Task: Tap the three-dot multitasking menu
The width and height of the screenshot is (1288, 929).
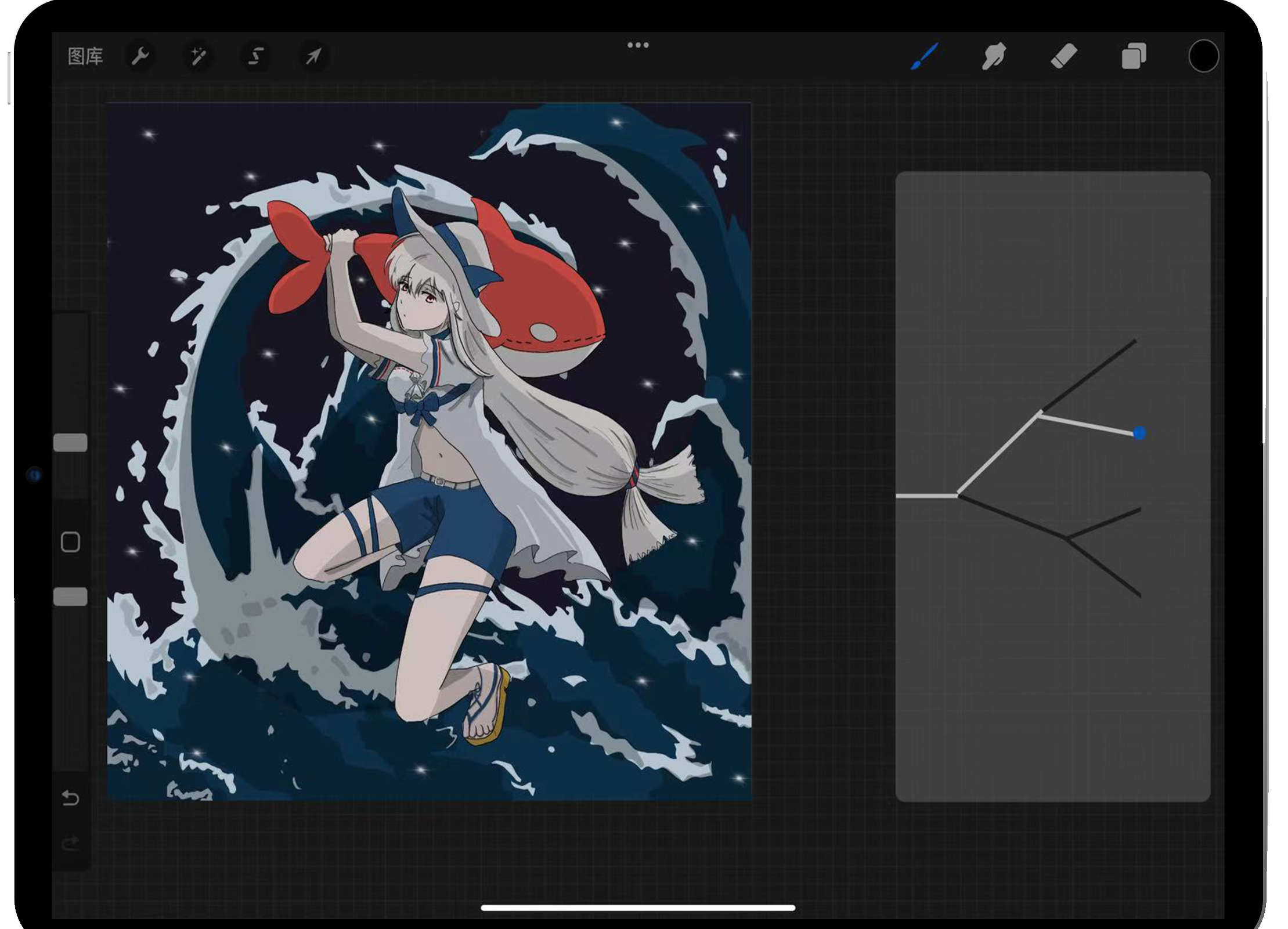Action: point(637,45)
